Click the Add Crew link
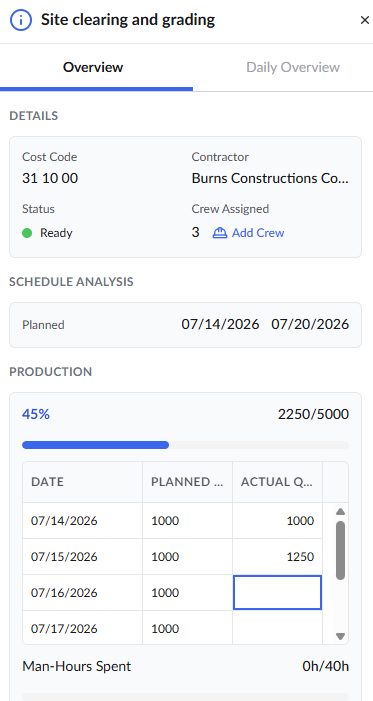Image resolution: width=373 pixels, height=701 pixels. click(x=258, y=233)
